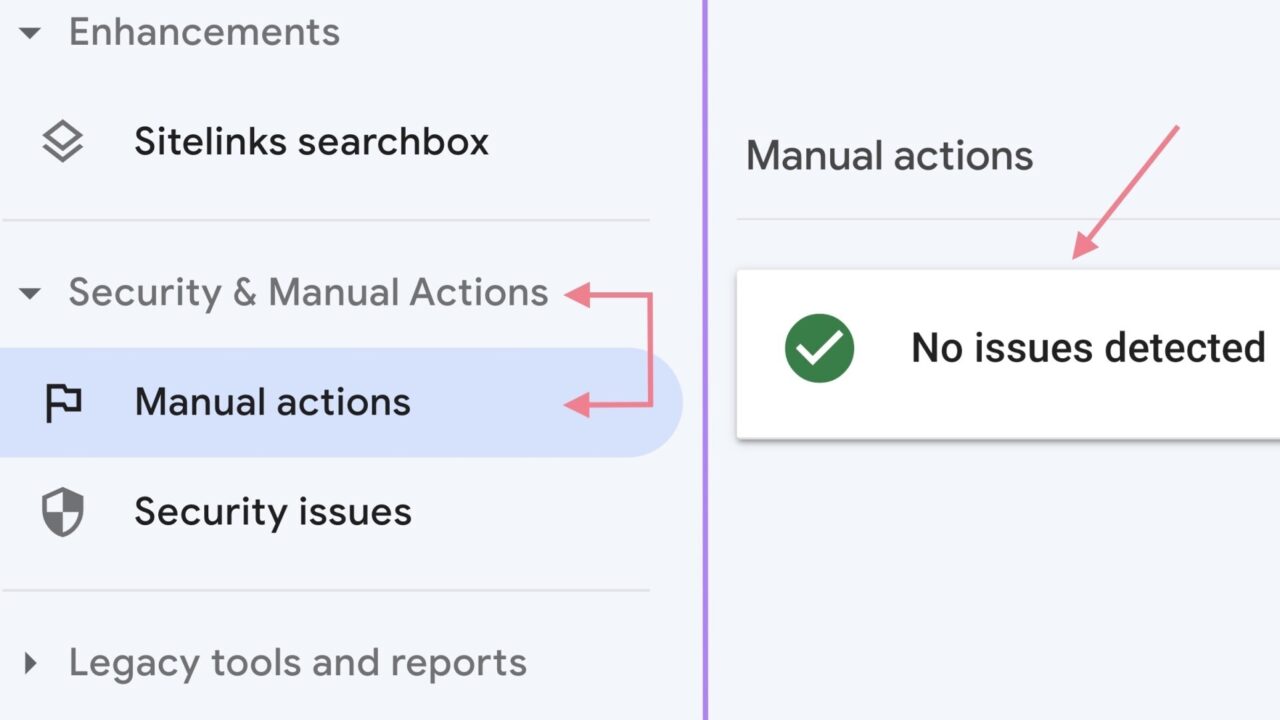This screenshot has width=1280, height=720.
Task: Click the red arrow pointing at the status card
Action: point(1126,192)
